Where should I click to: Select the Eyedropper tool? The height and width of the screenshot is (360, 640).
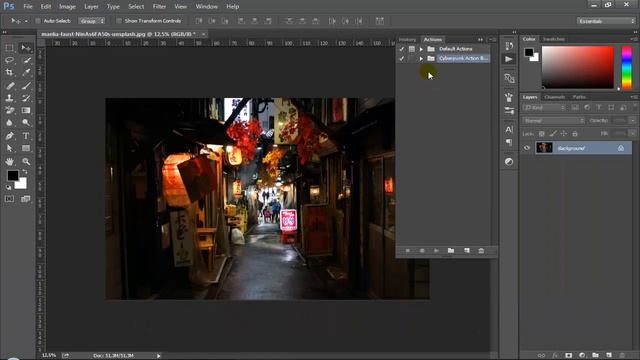pyautogui.click(x=26, y=73)
